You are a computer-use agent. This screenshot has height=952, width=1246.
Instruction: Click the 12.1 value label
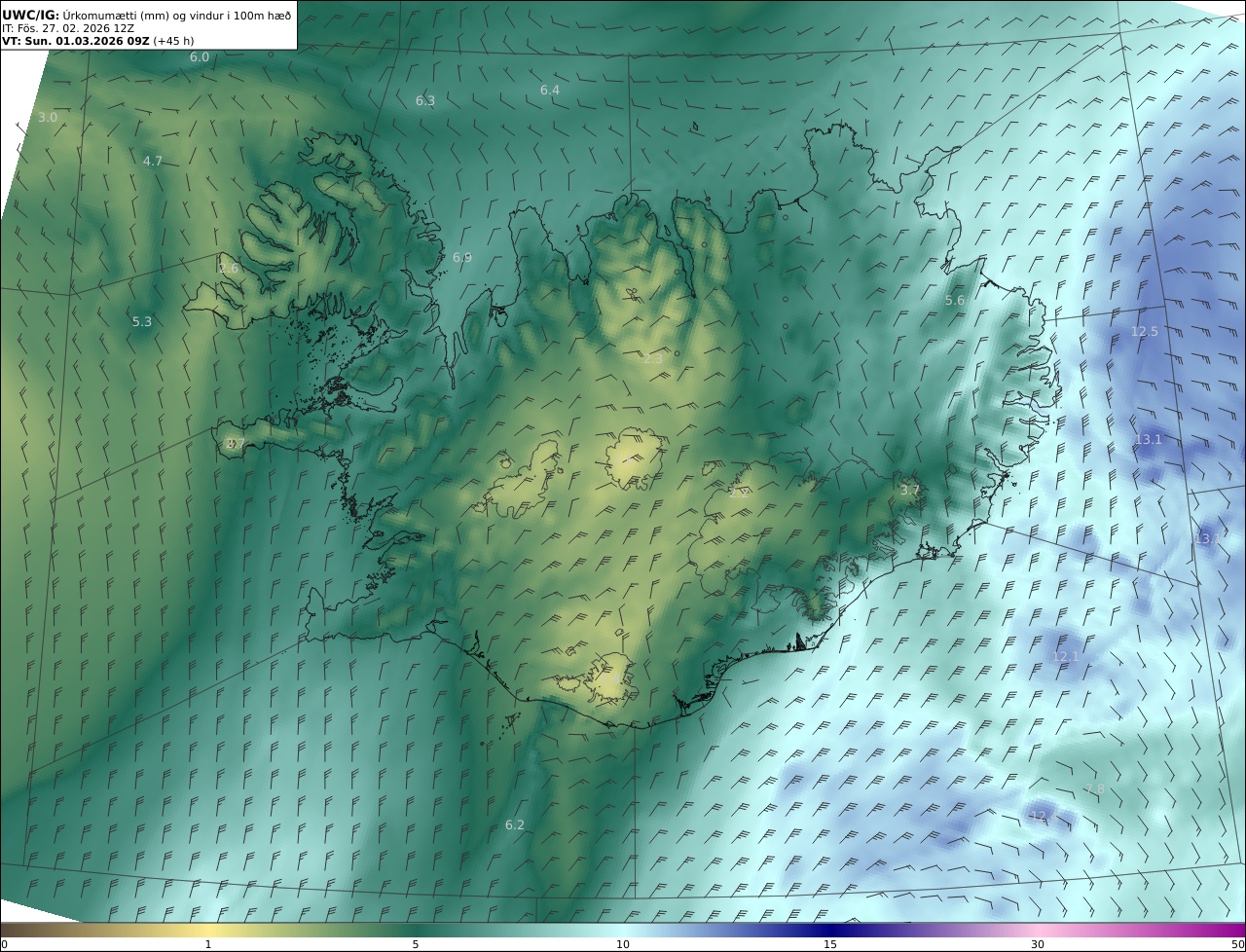pyautogui.click(x=1067, y=657)
